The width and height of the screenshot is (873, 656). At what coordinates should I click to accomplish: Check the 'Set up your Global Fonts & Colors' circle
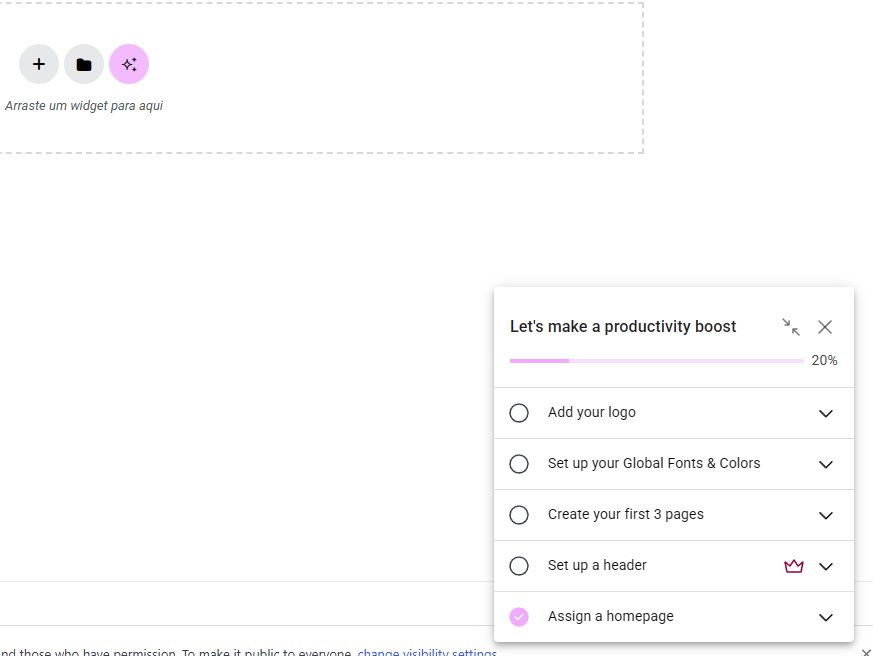[519, 464]
